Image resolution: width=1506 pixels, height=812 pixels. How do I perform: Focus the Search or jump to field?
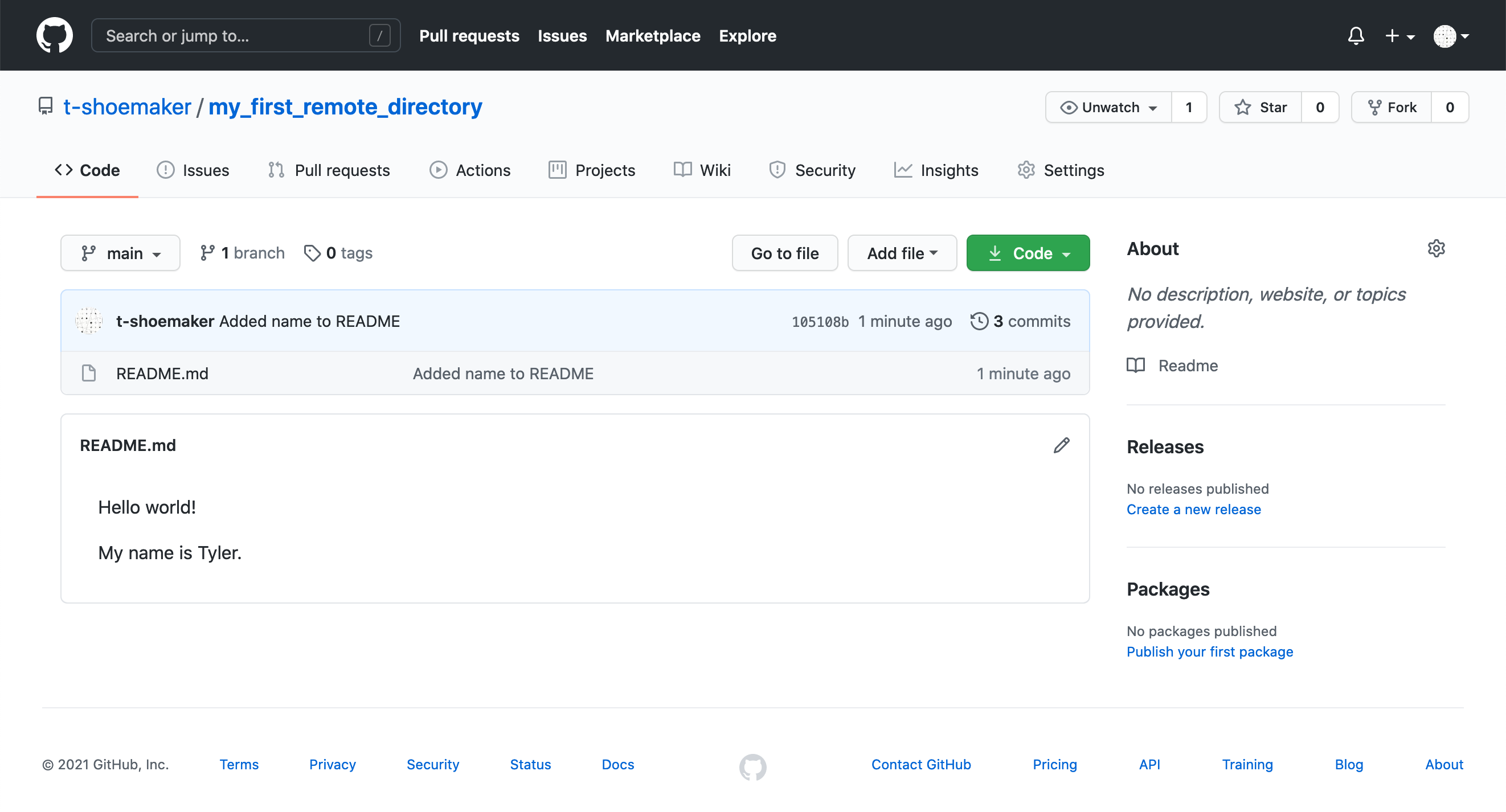[x=245, y=36]
